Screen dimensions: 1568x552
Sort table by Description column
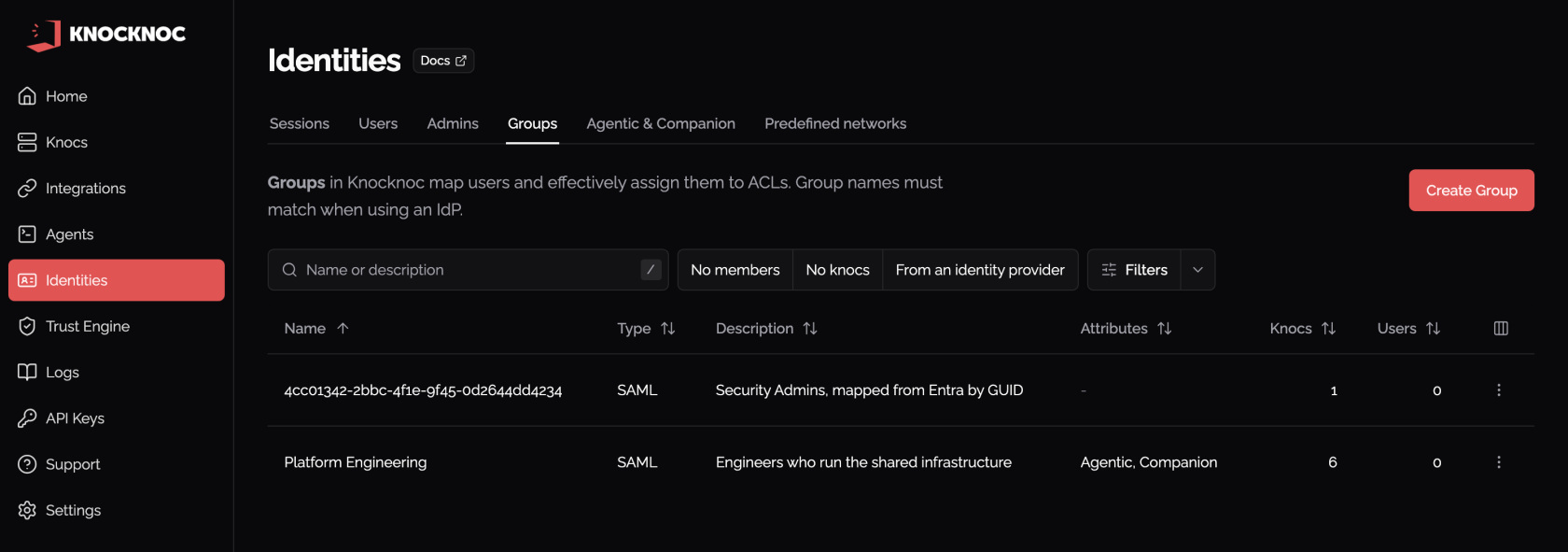tap(766, 328)
